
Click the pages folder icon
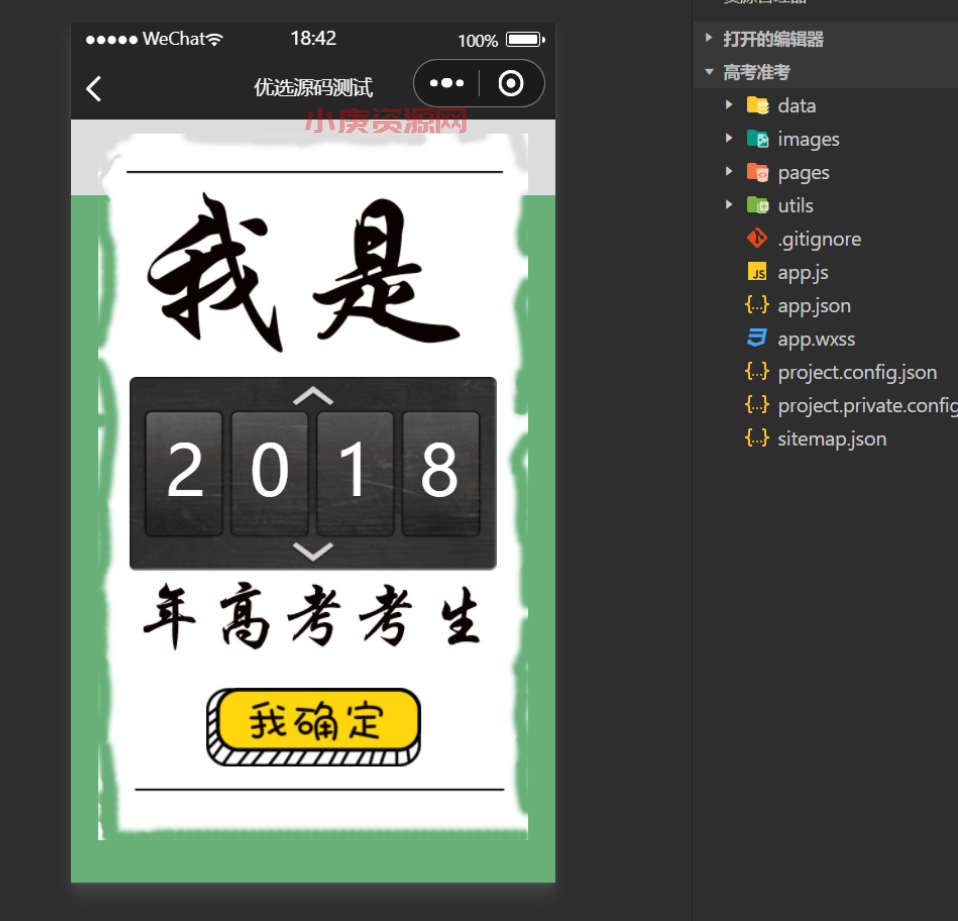tap(757, 172)
